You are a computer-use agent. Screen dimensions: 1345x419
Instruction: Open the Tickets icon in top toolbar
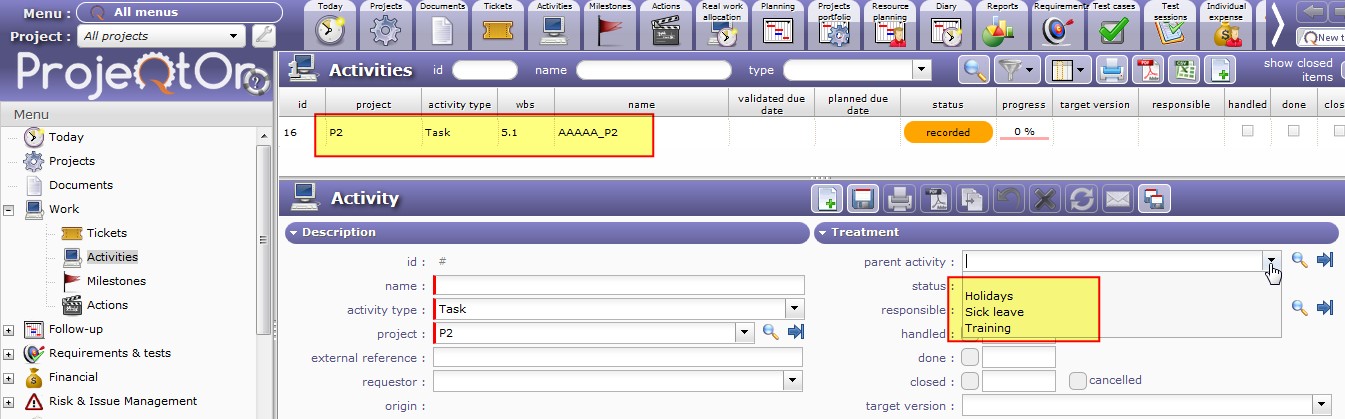pos(497,30)
